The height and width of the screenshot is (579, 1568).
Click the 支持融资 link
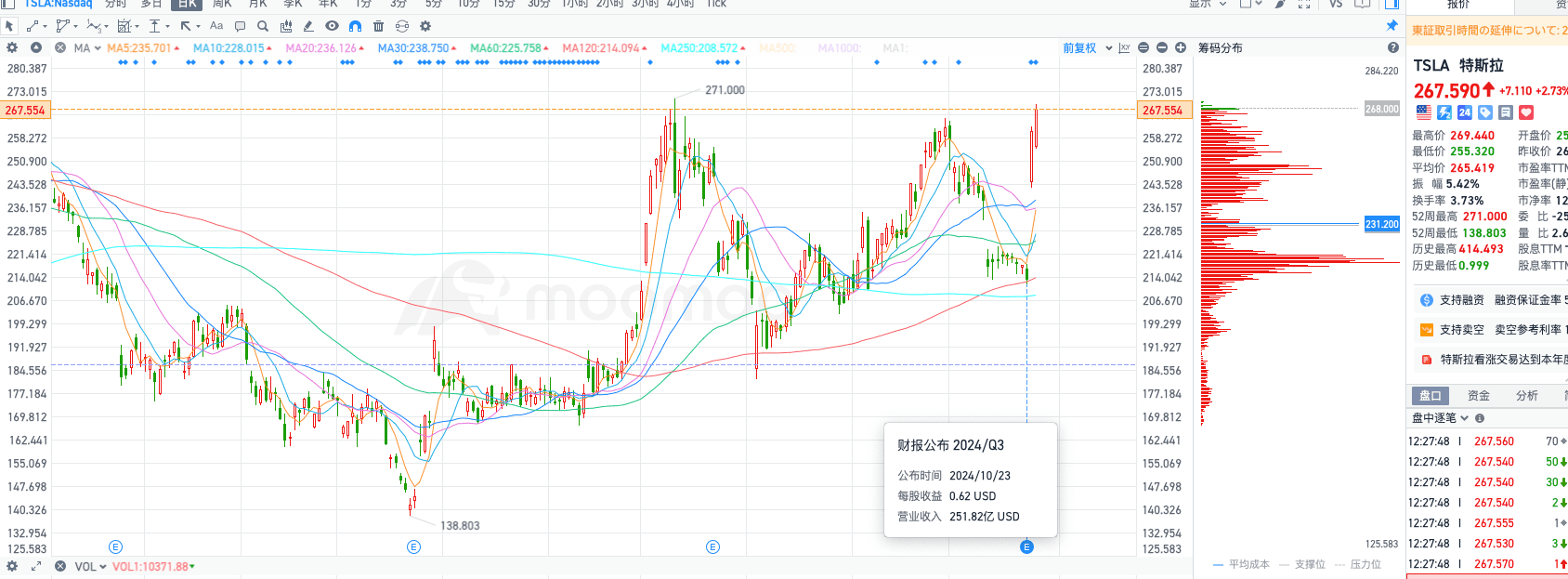(x=1461, y=300)
